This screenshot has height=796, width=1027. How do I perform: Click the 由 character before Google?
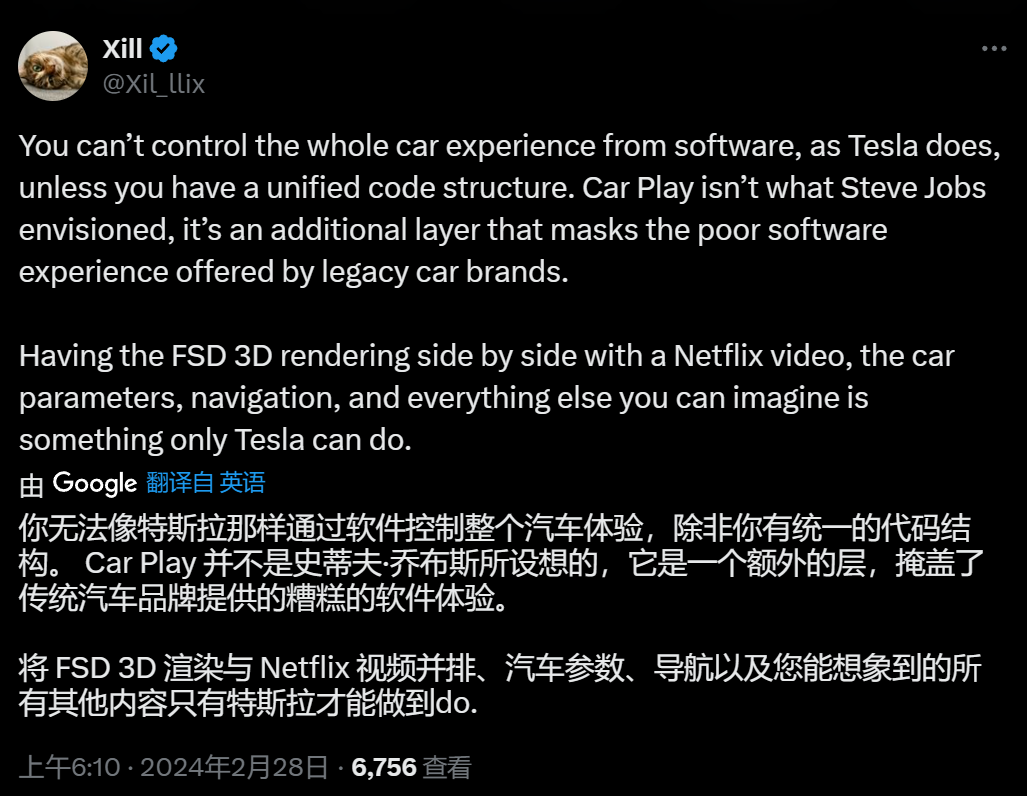coord(31,485)
